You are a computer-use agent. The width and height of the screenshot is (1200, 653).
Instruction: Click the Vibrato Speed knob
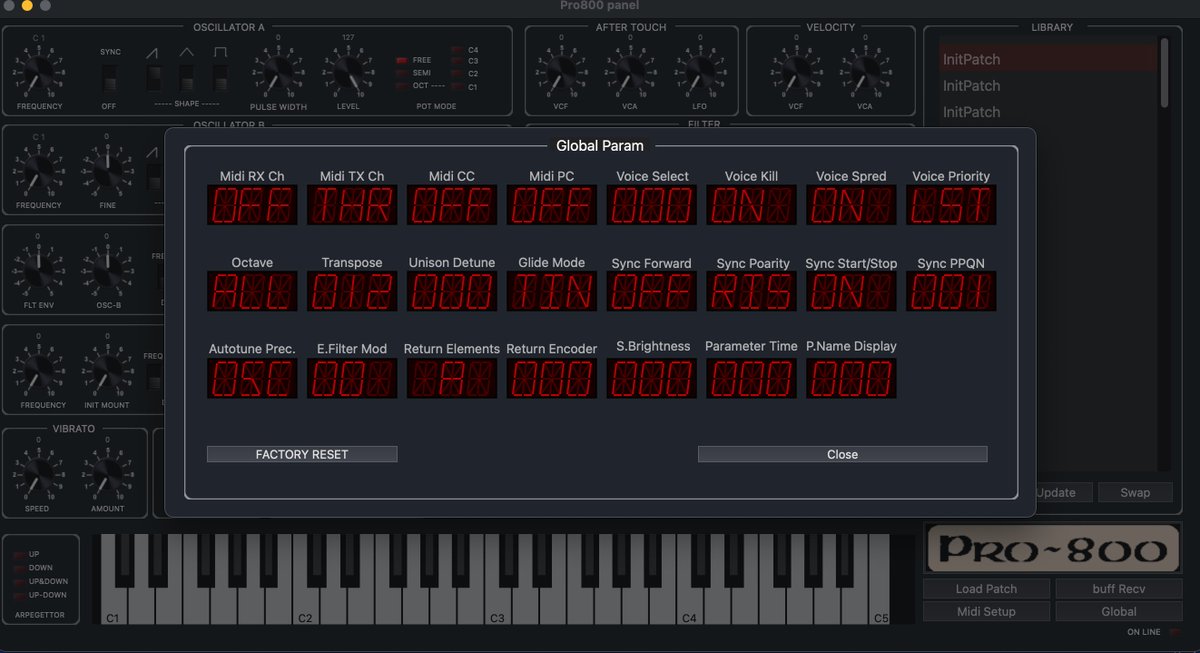39,473
